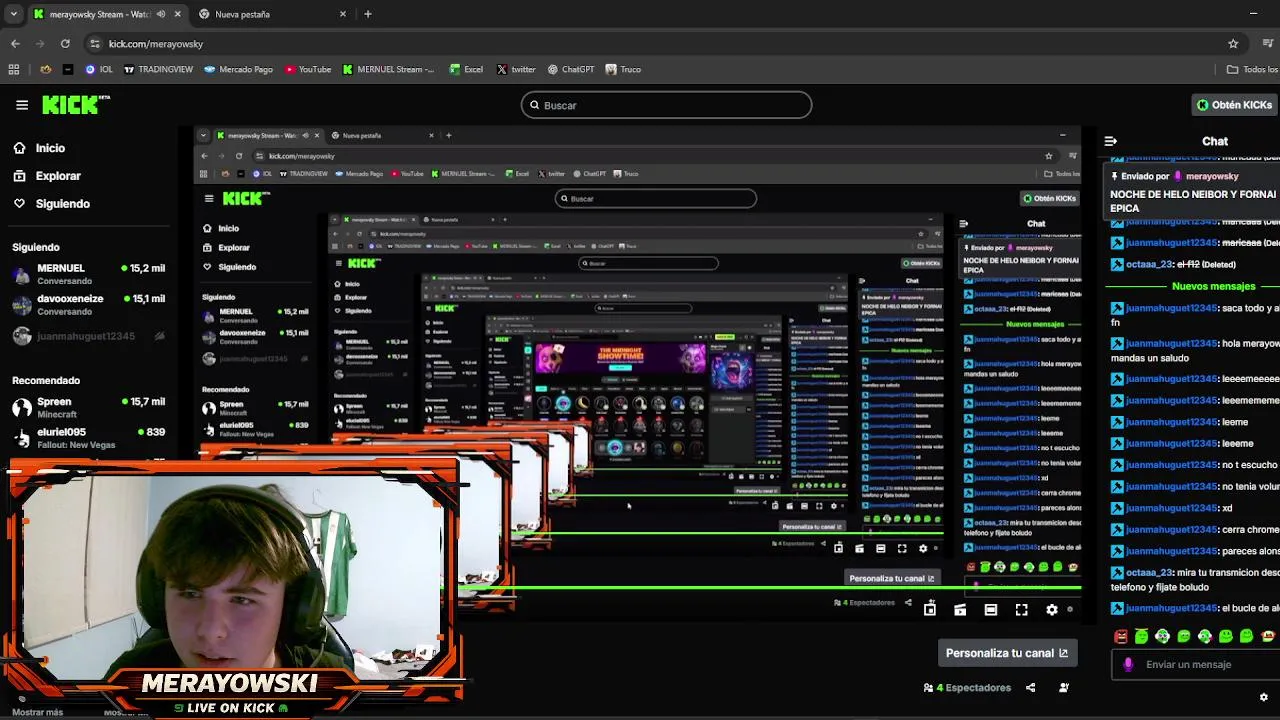
Task: Reload the current page
Action: [x=65, y=44]
